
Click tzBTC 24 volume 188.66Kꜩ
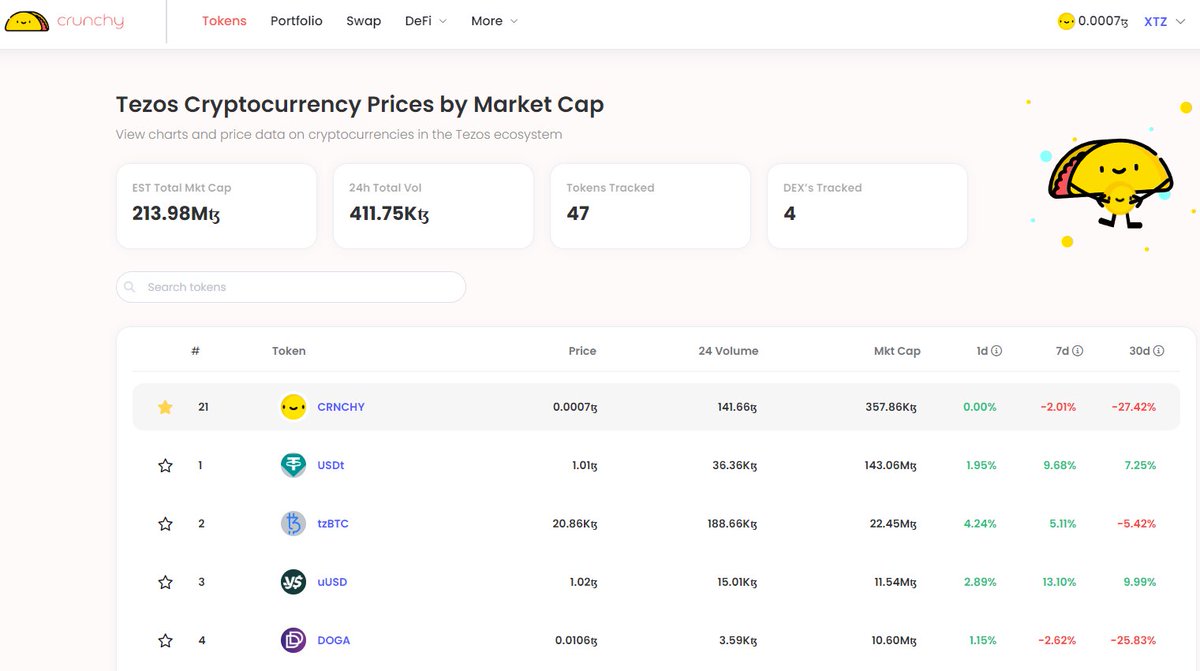tap(731, 524)
